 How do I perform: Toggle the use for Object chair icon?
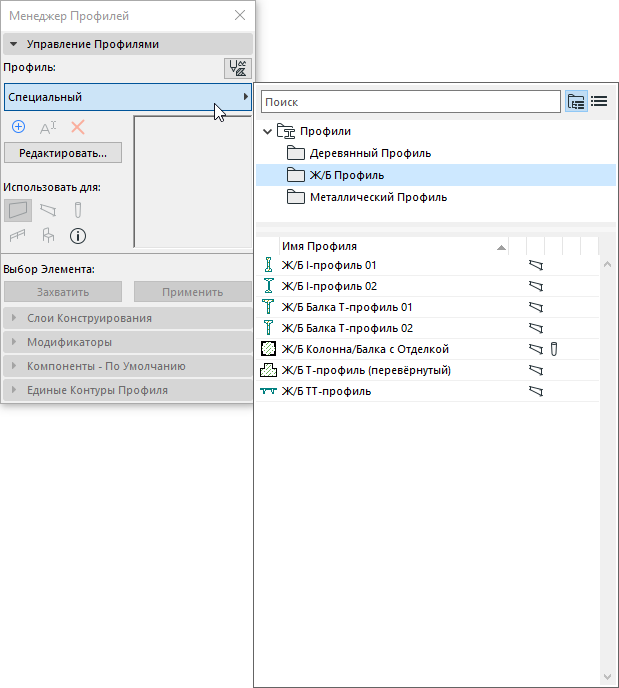coord(48,236)
